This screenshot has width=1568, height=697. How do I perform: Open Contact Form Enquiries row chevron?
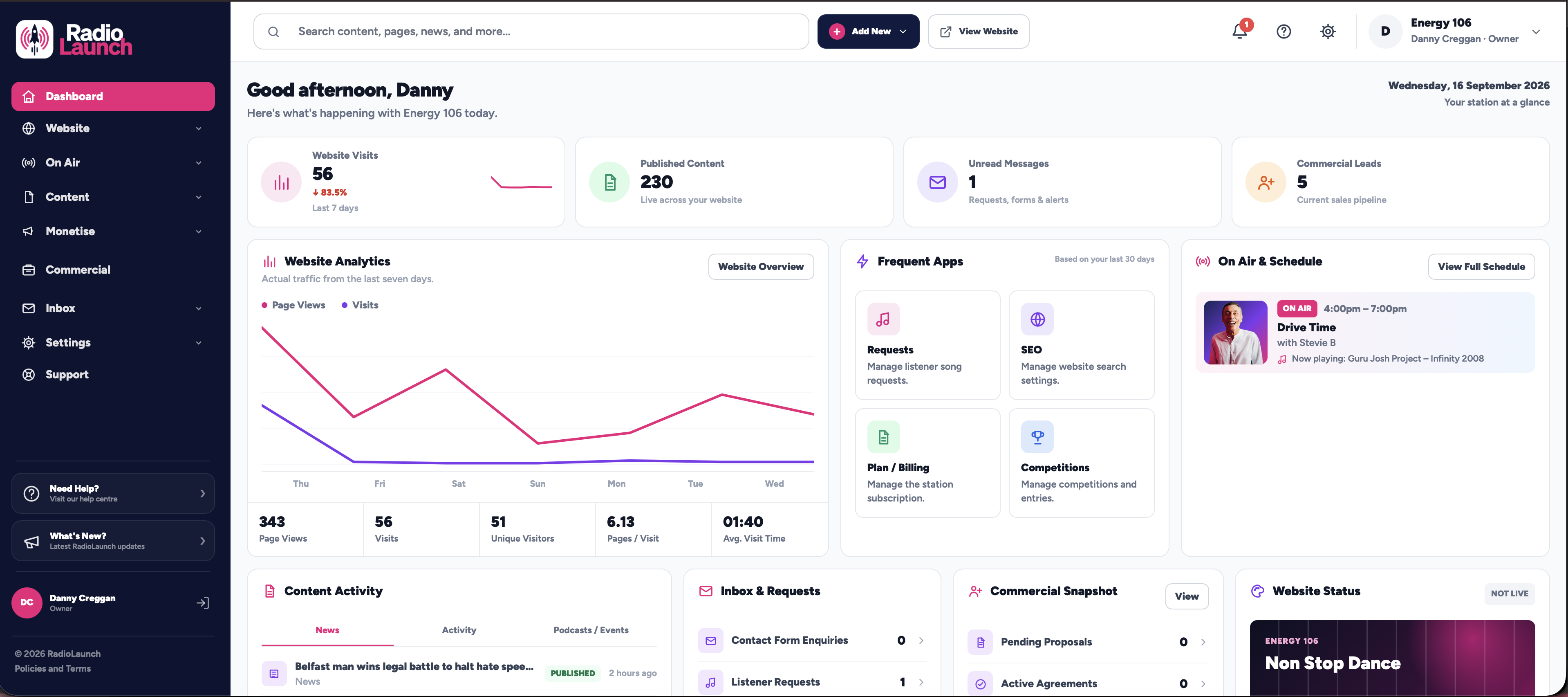921,640
